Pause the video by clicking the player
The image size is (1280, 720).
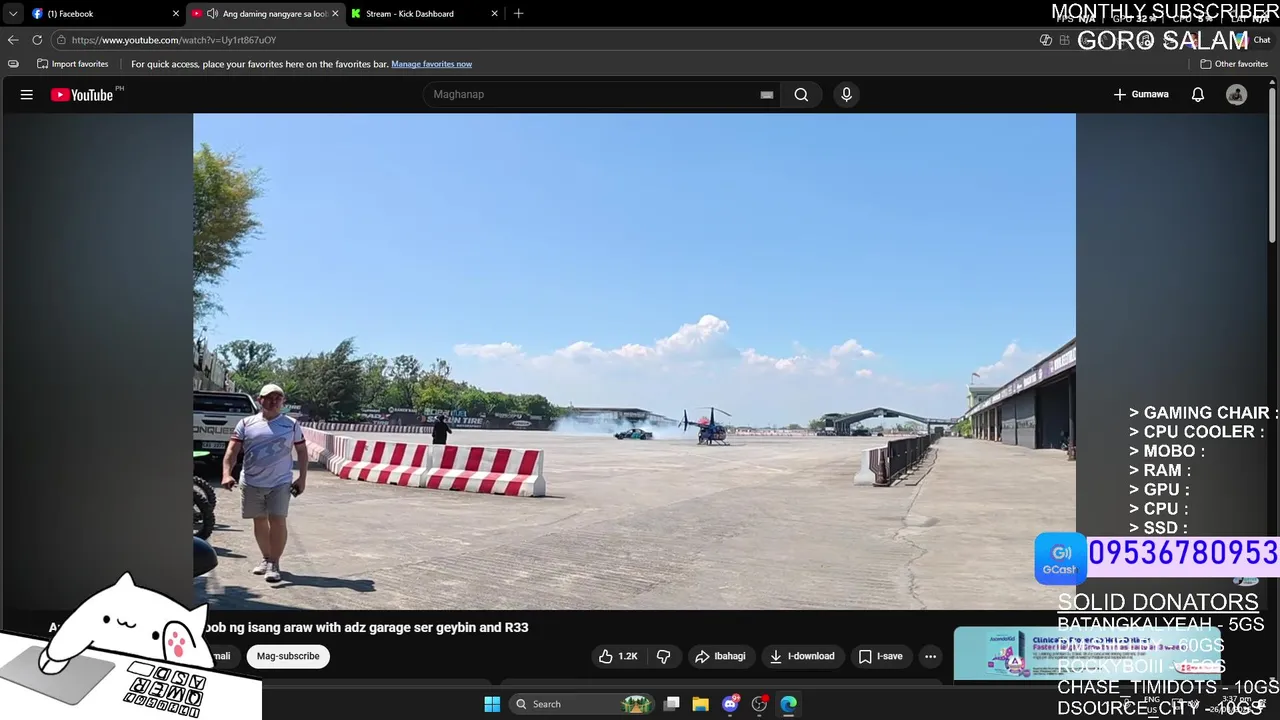(x=634, y=361)
